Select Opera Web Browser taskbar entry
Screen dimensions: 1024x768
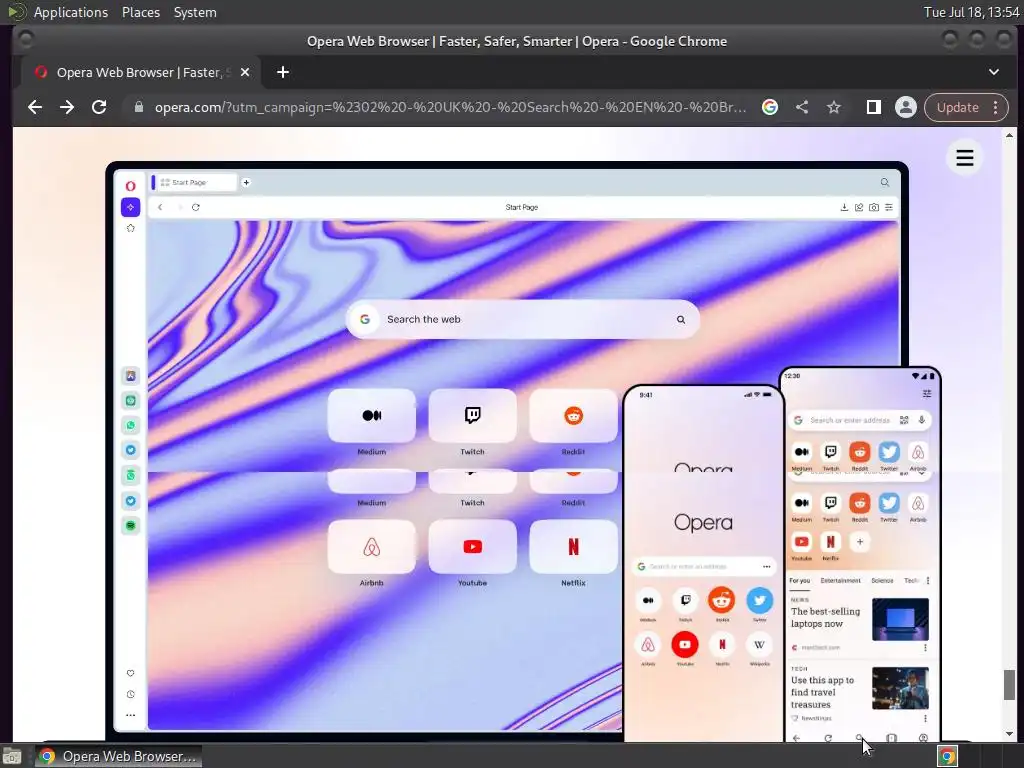pos(118,756)
